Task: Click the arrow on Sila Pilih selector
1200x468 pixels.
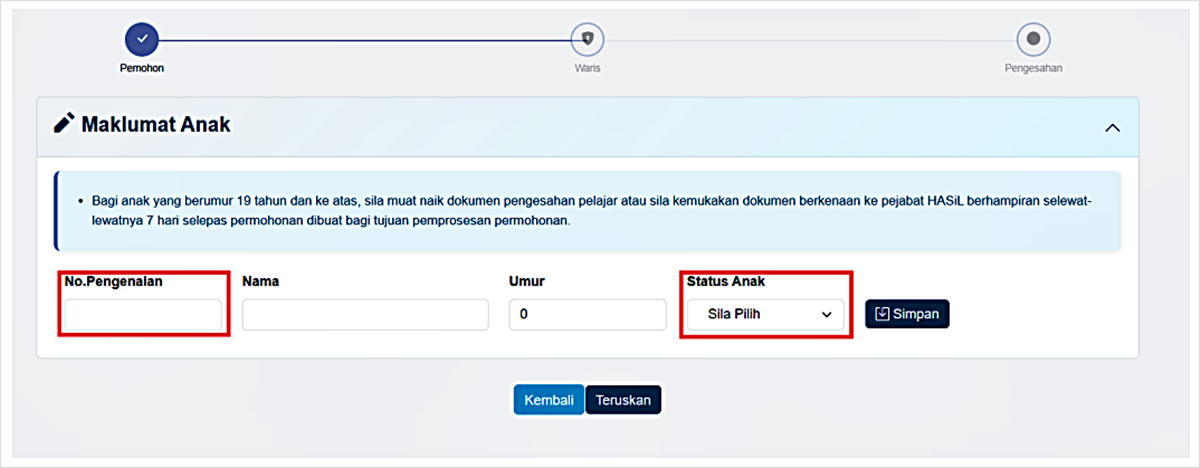Action: coord(826,314)
